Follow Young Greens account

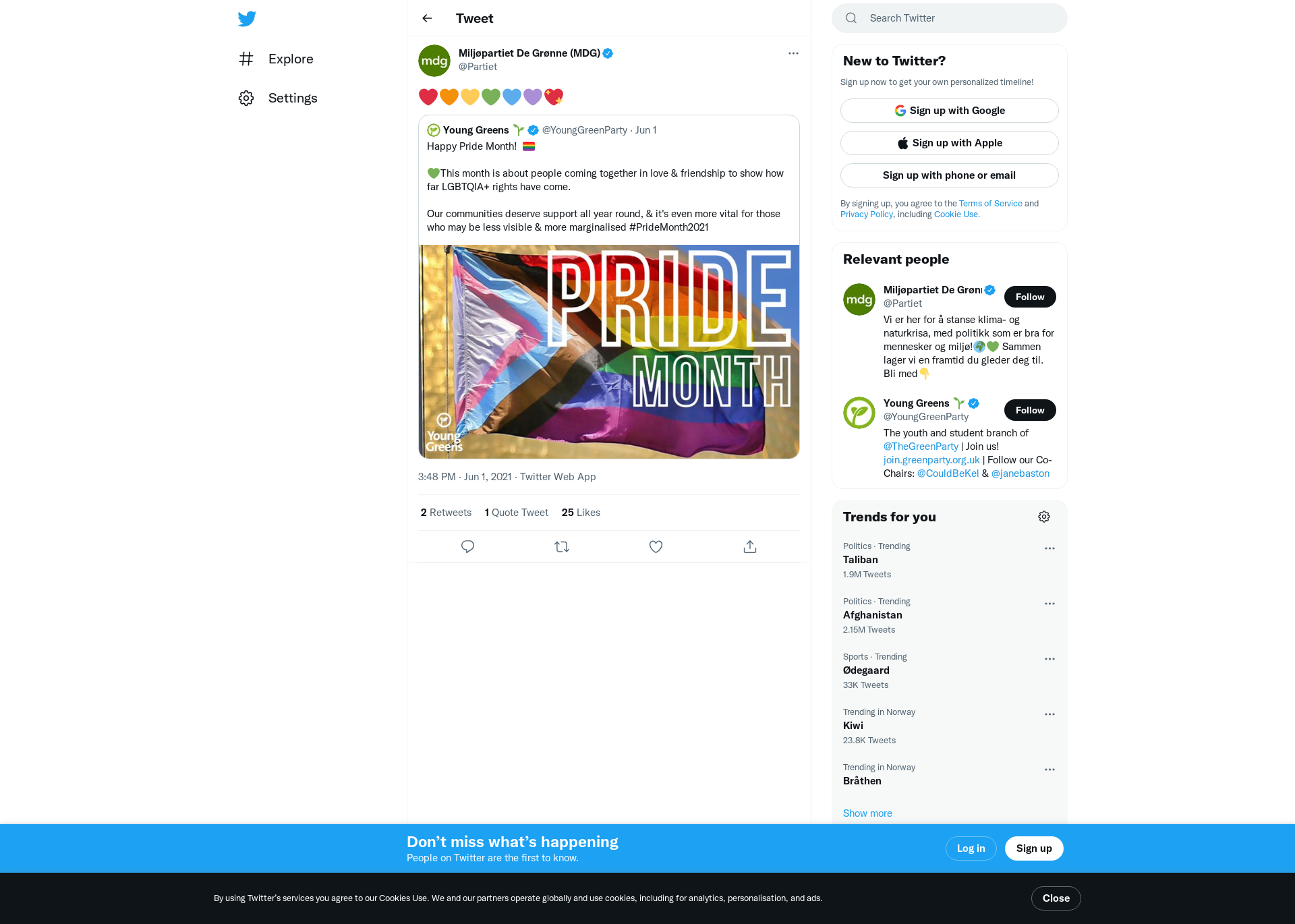(1030, 410)
